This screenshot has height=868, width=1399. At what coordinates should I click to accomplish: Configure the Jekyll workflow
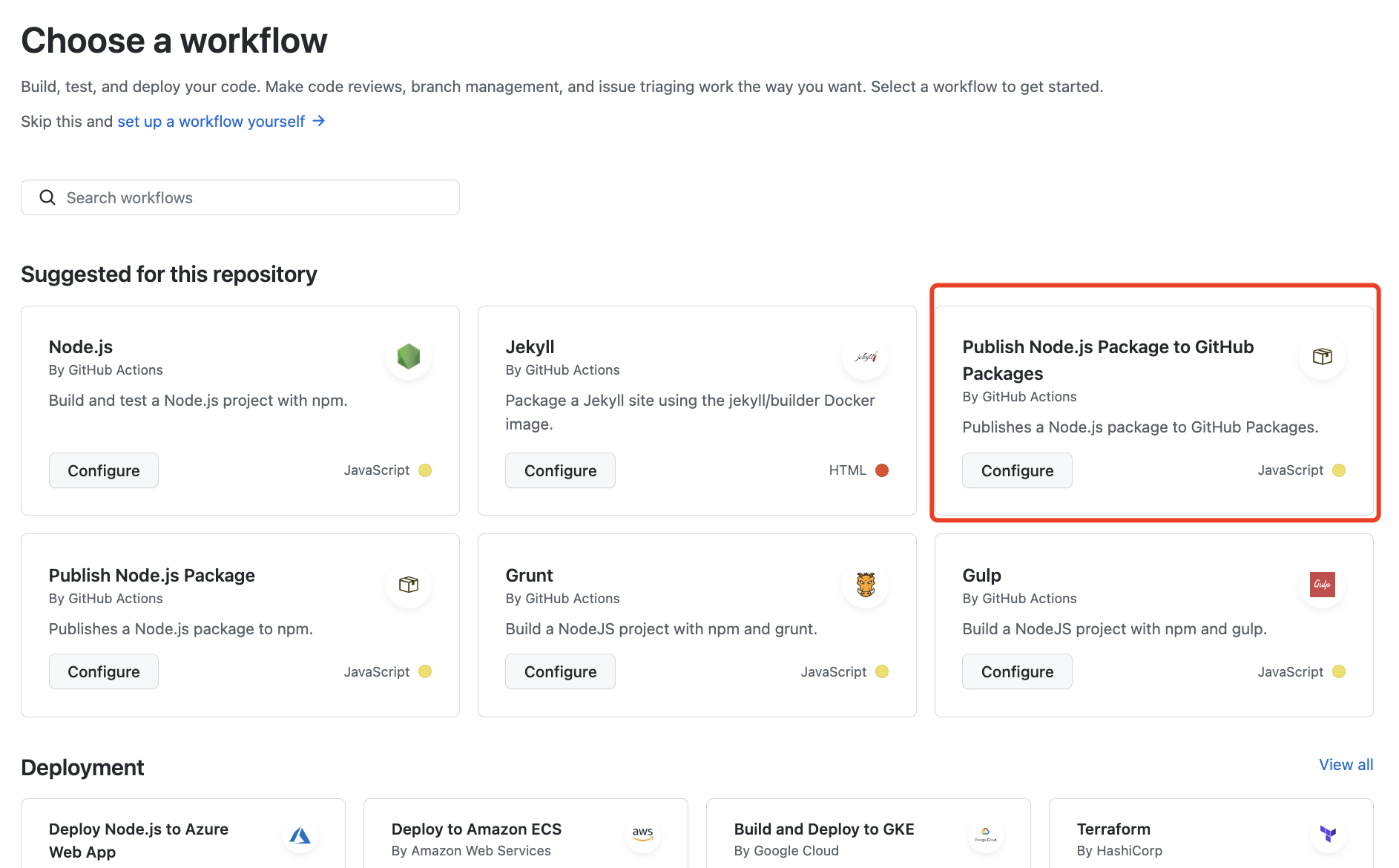(x=561, y=470)
